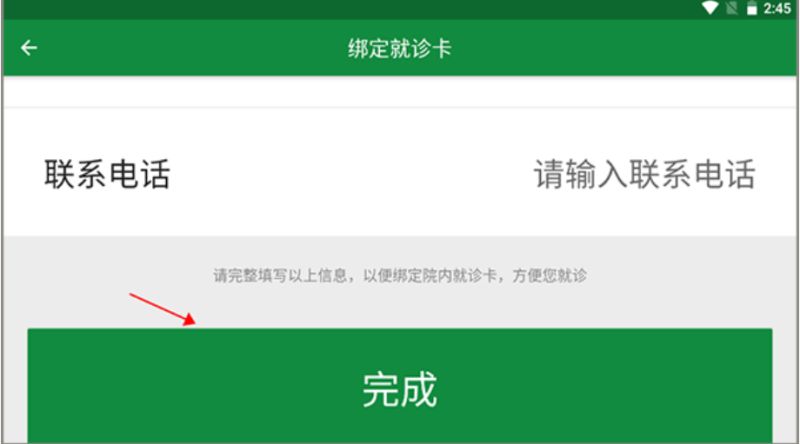Click the hint text 请完整填写以上信息
This screenshot has height=444, width=800.
click(x=283, y=276)
